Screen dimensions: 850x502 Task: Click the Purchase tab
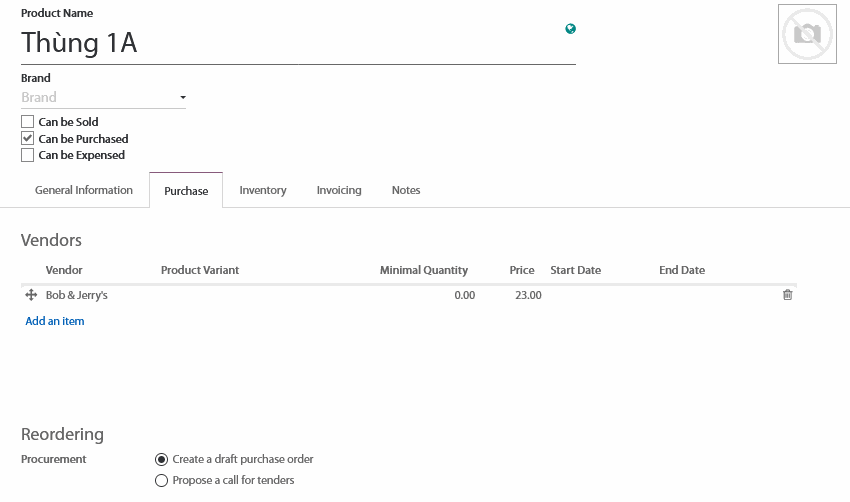coord(186,191)
